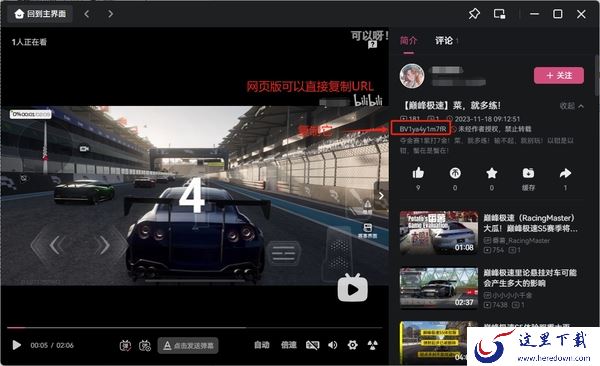
Task: Collapse description with 收起
Action: click(x=572, y=106)
